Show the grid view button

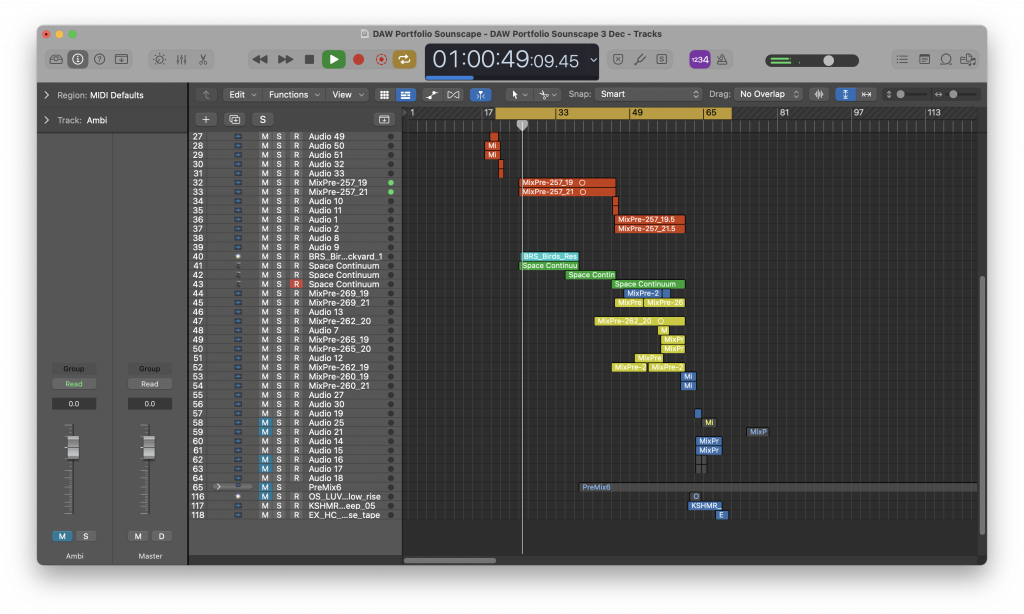coord(385,95)
